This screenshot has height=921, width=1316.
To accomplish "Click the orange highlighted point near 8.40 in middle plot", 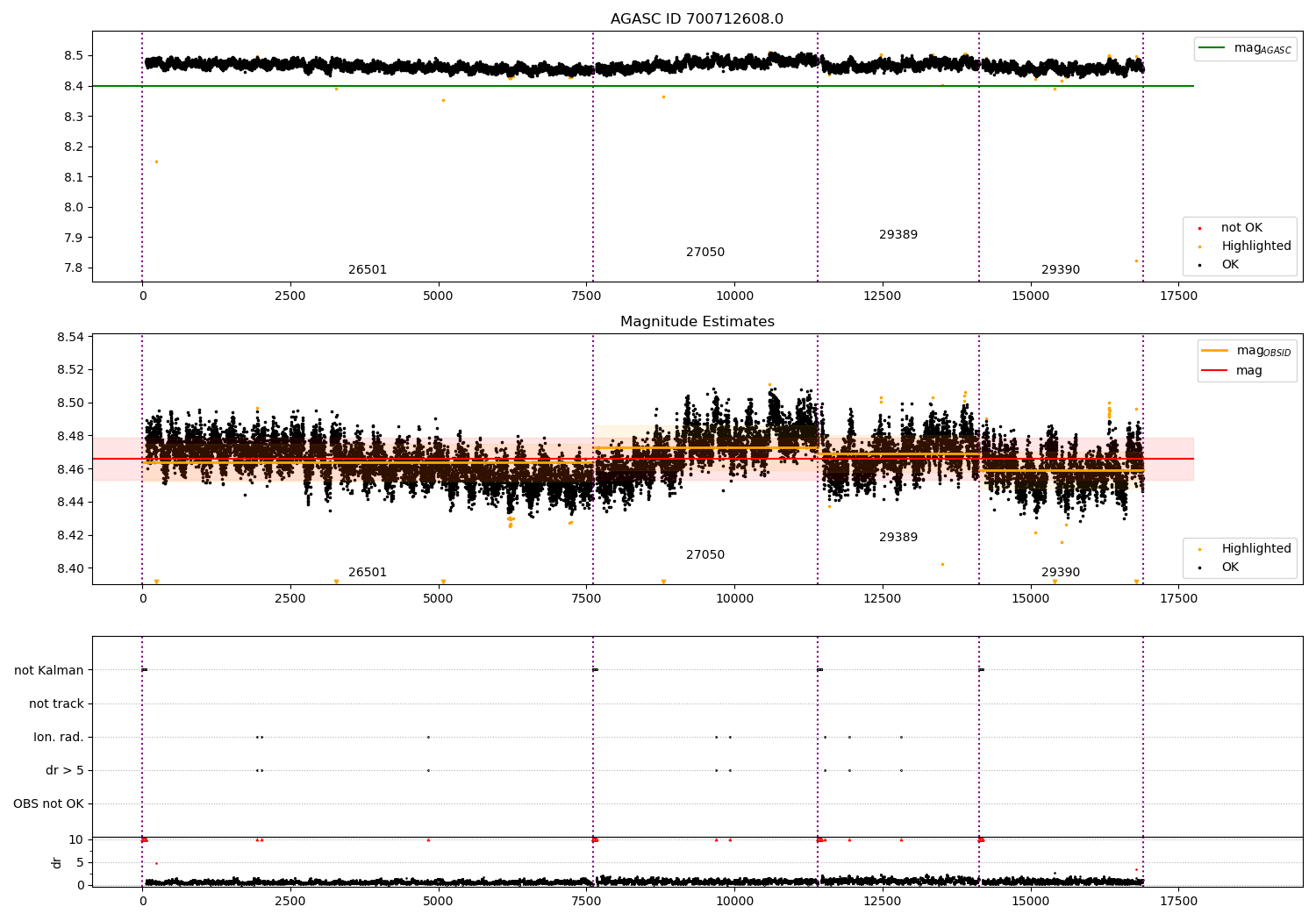I will [x=943, y=564].
